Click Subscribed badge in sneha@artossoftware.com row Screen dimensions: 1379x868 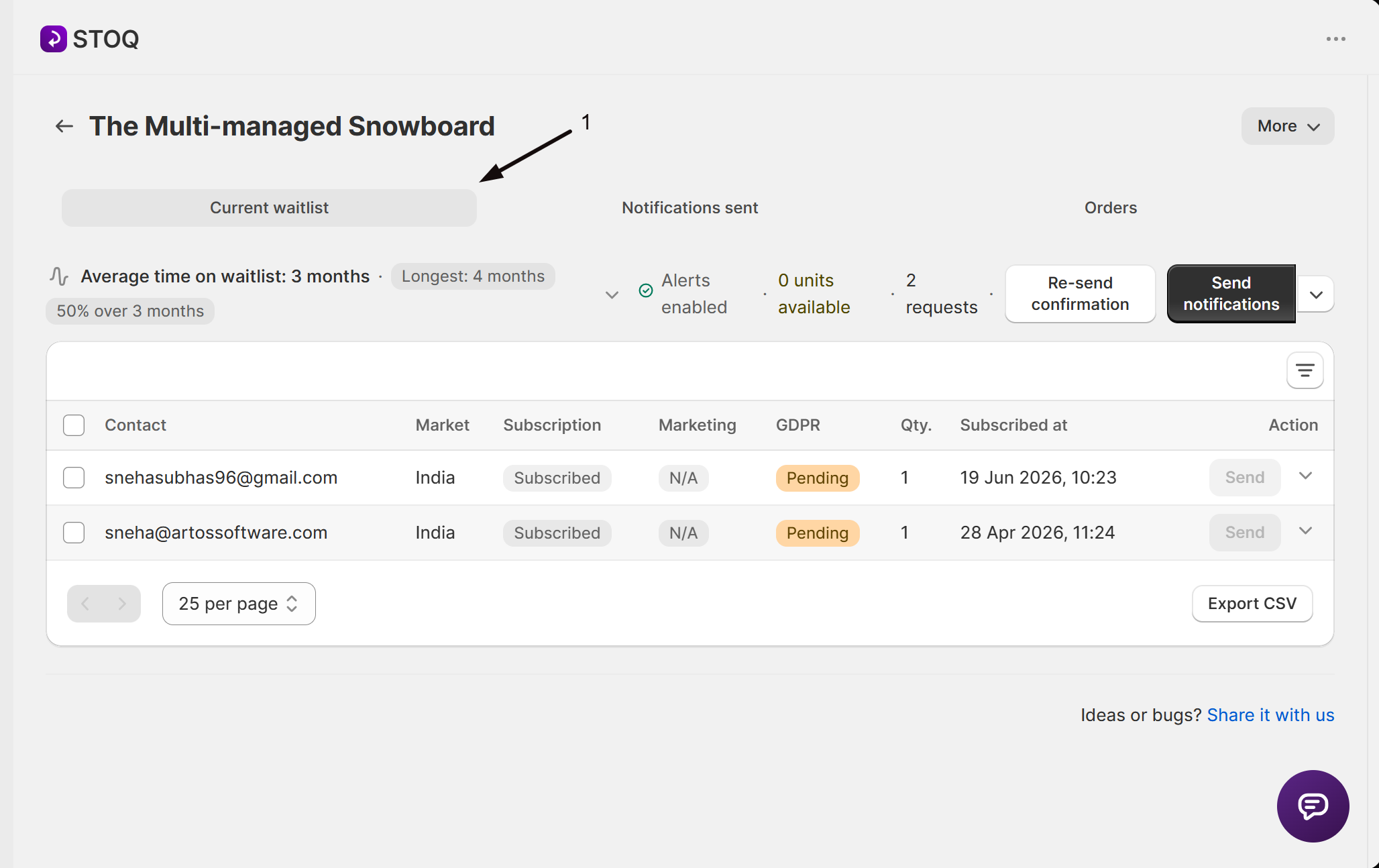click(557, 533)
